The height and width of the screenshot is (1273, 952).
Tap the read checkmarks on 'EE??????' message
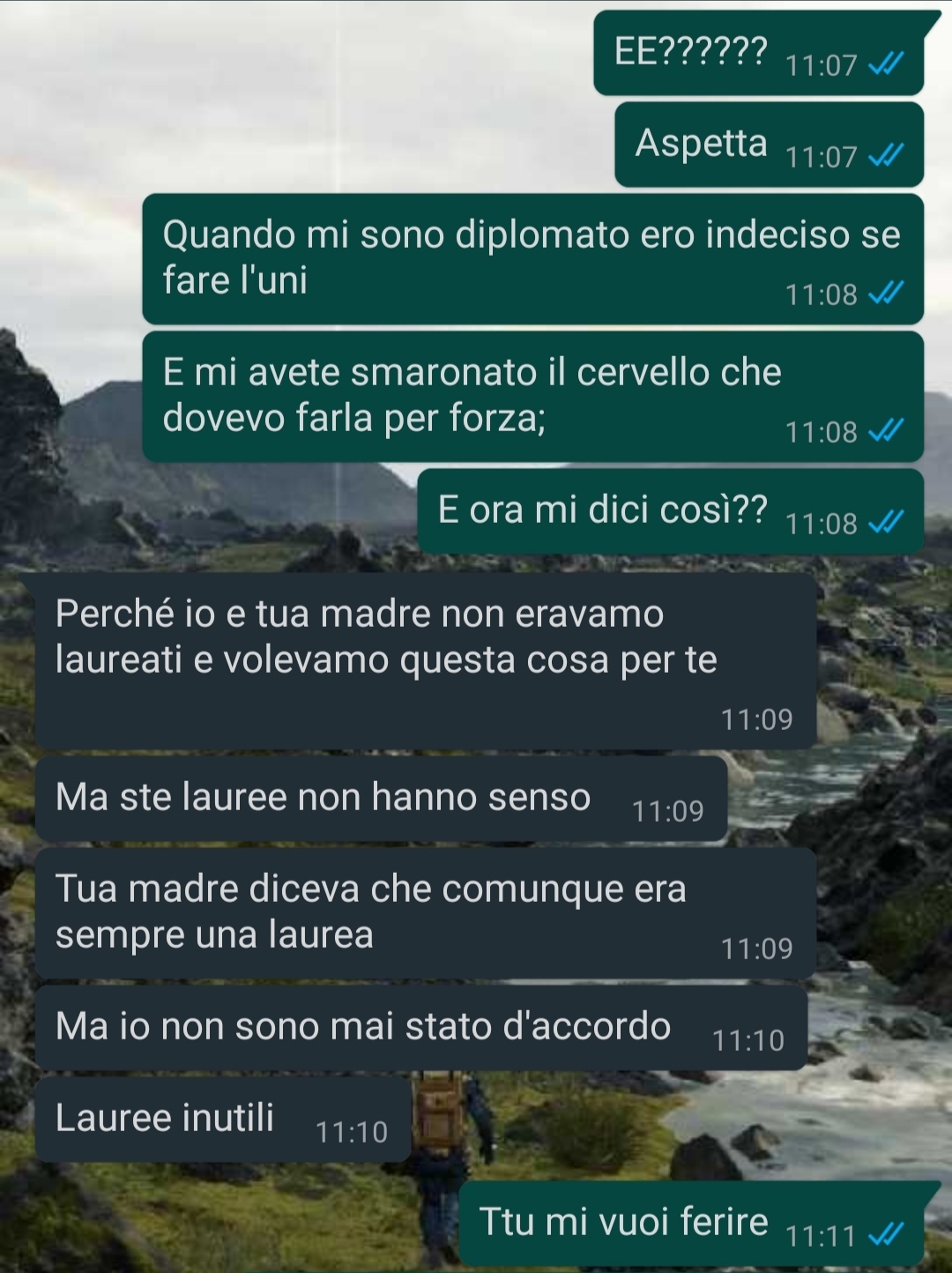tap(886, 63)
